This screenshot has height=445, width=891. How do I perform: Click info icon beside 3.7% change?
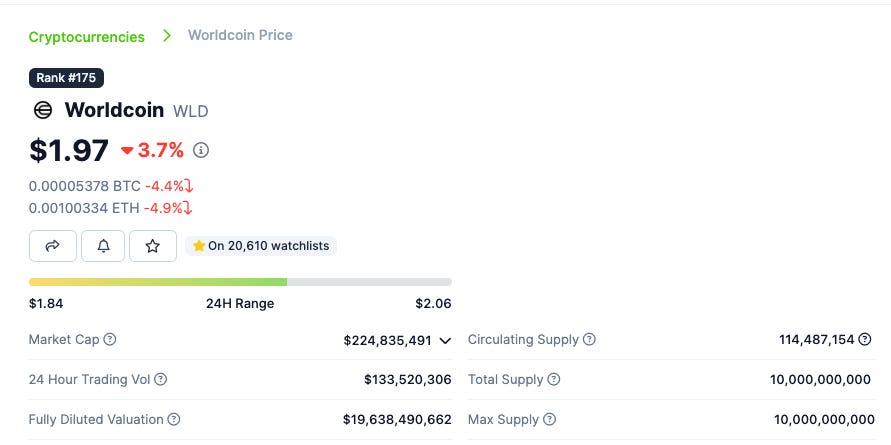[x=201, y=150]
